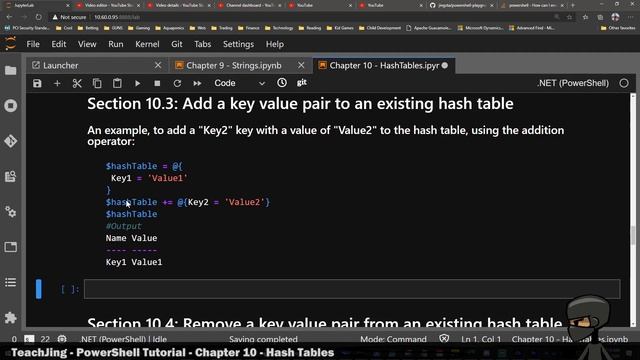Click the shield trusted icon in status bar
Viewport: 640px width, 360px height.
pos(444,339)
